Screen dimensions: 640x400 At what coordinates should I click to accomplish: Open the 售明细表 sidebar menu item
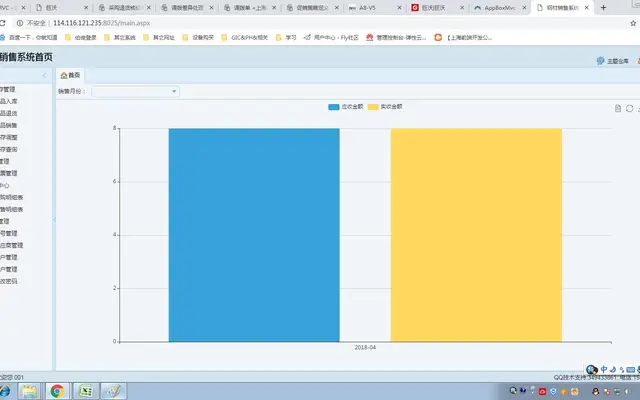click(11, 209)
